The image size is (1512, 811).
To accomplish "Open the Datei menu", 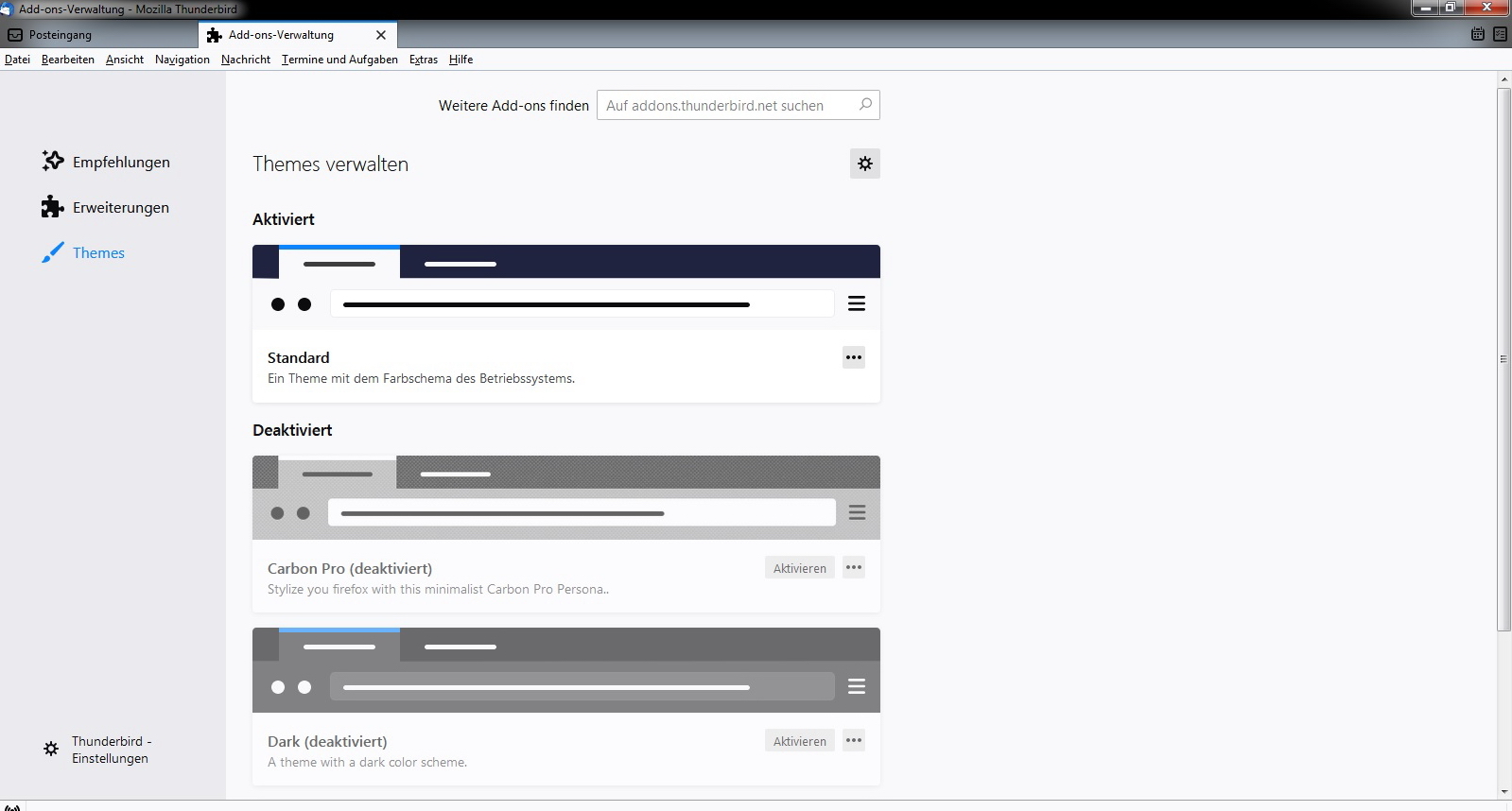I will [x=17, y=60].
